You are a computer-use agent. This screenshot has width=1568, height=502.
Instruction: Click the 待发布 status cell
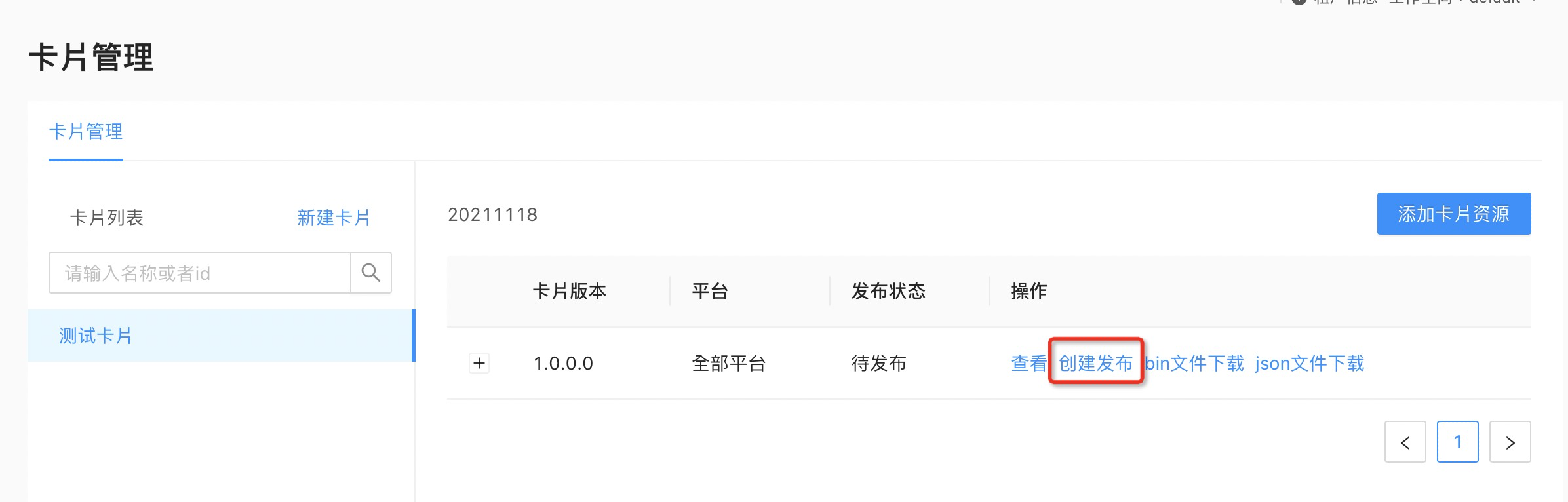point(878,363)
